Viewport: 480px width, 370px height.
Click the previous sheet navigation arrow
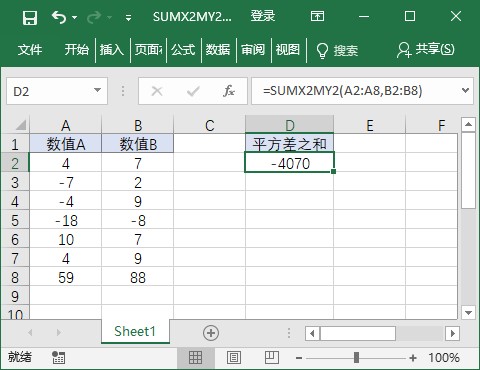click(x=30, y=332)
